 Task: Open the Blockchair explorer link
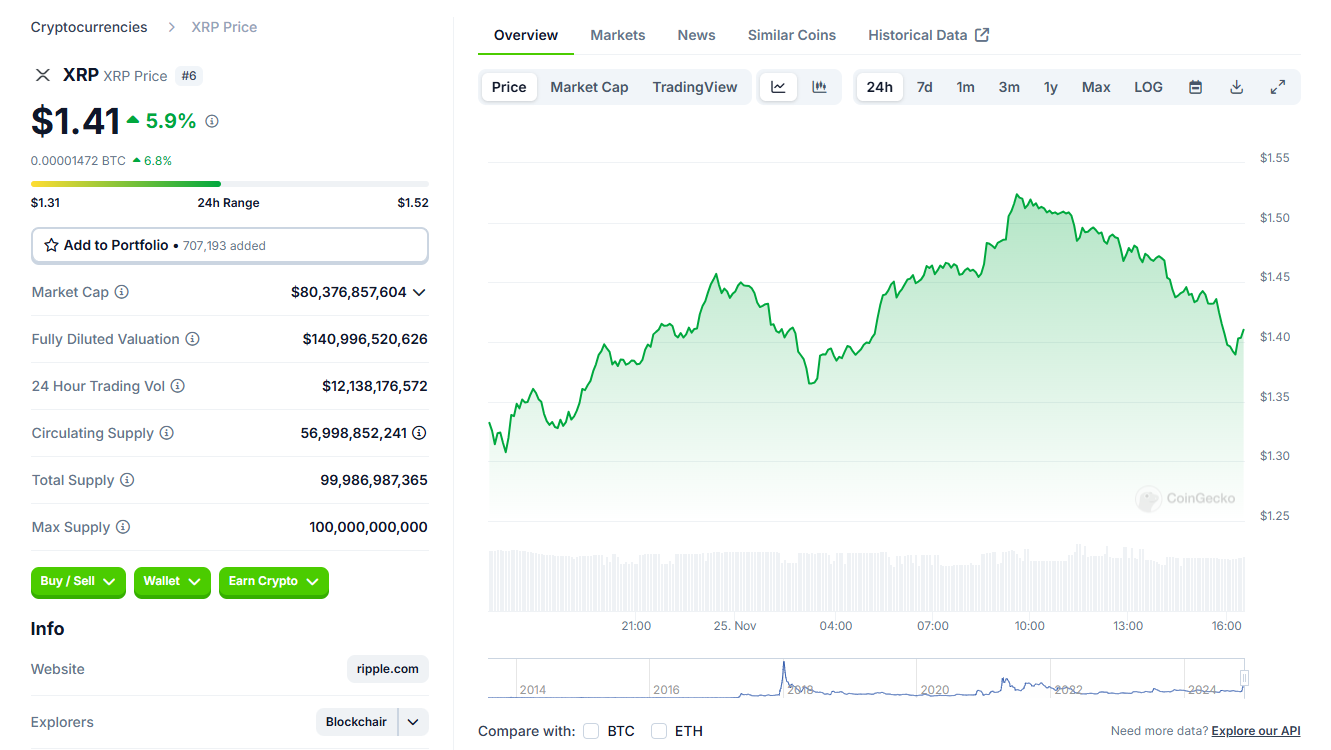click(357, 722)
